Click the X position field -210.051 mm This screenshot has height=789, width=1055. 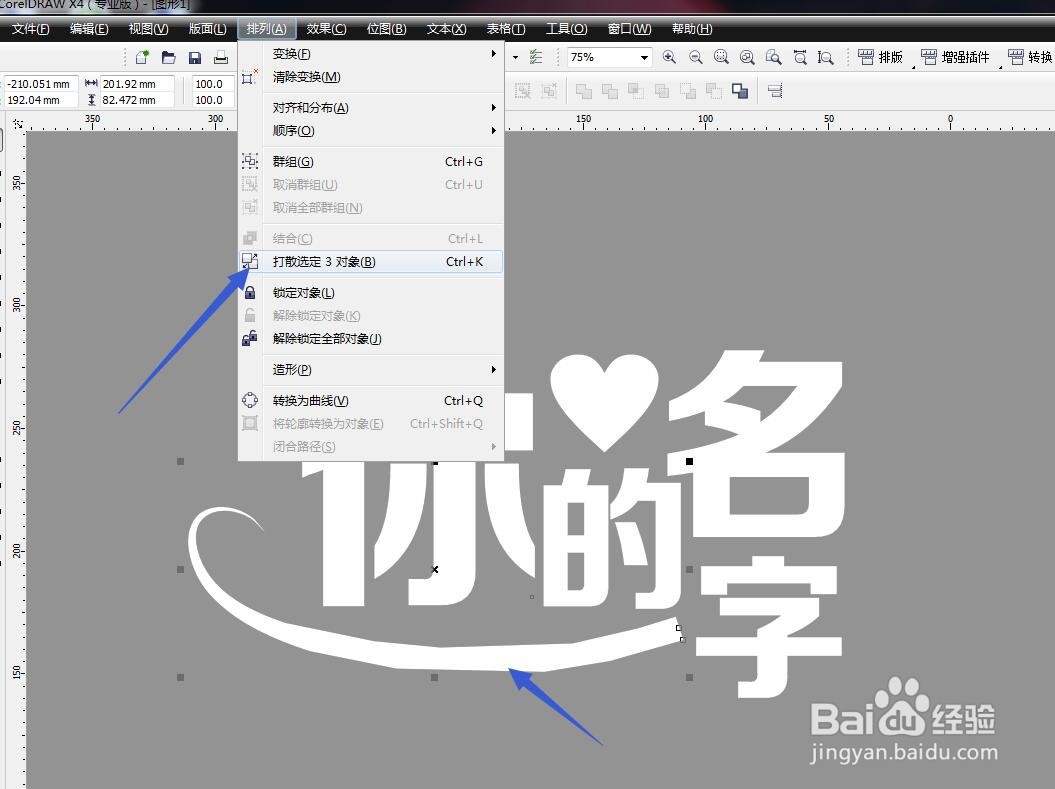pos(40,84)
